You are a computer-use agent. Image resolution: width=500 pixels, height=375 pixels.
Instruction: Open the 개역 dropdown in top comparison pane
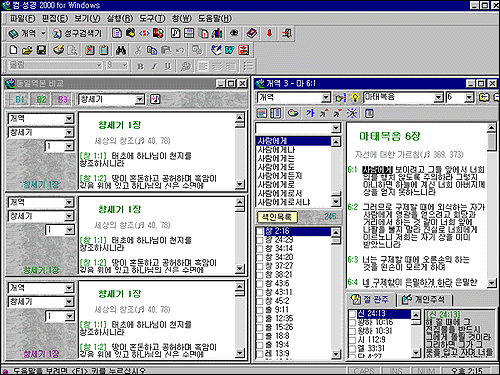[69, 118]
